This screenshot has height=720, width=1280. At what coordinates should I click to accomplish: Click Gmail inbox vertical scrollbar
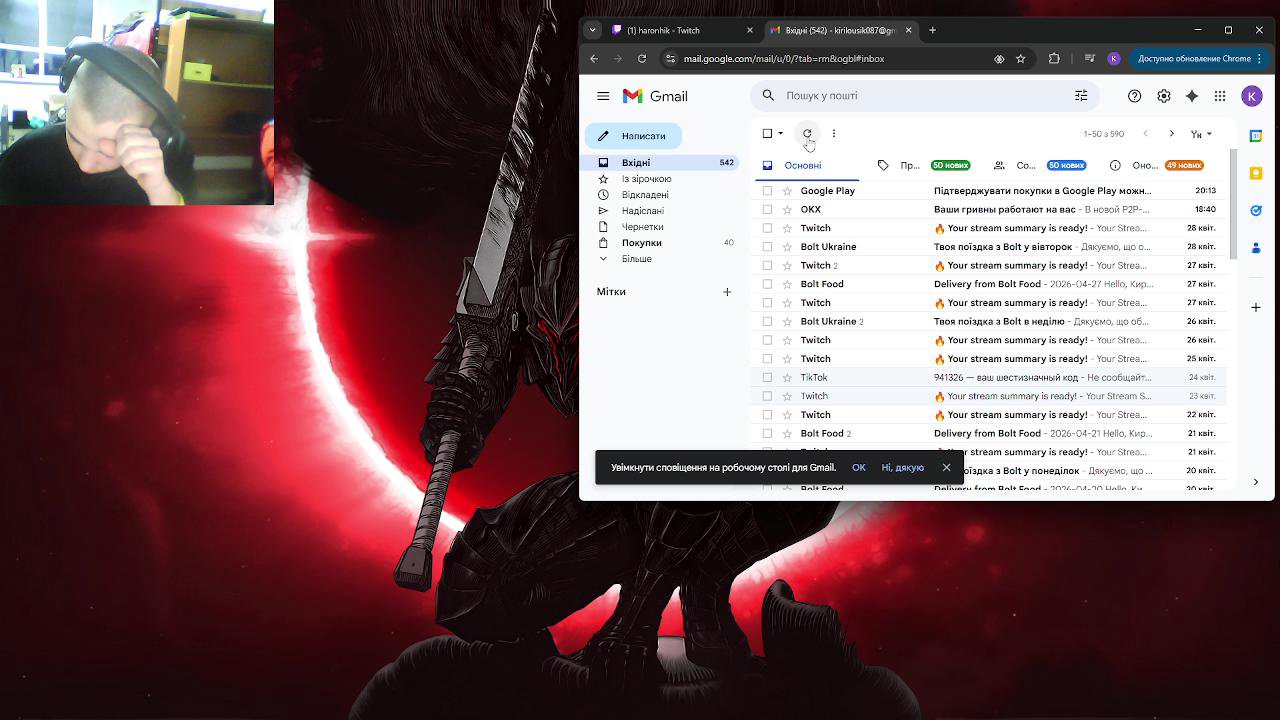click(x=1233, y=205)
